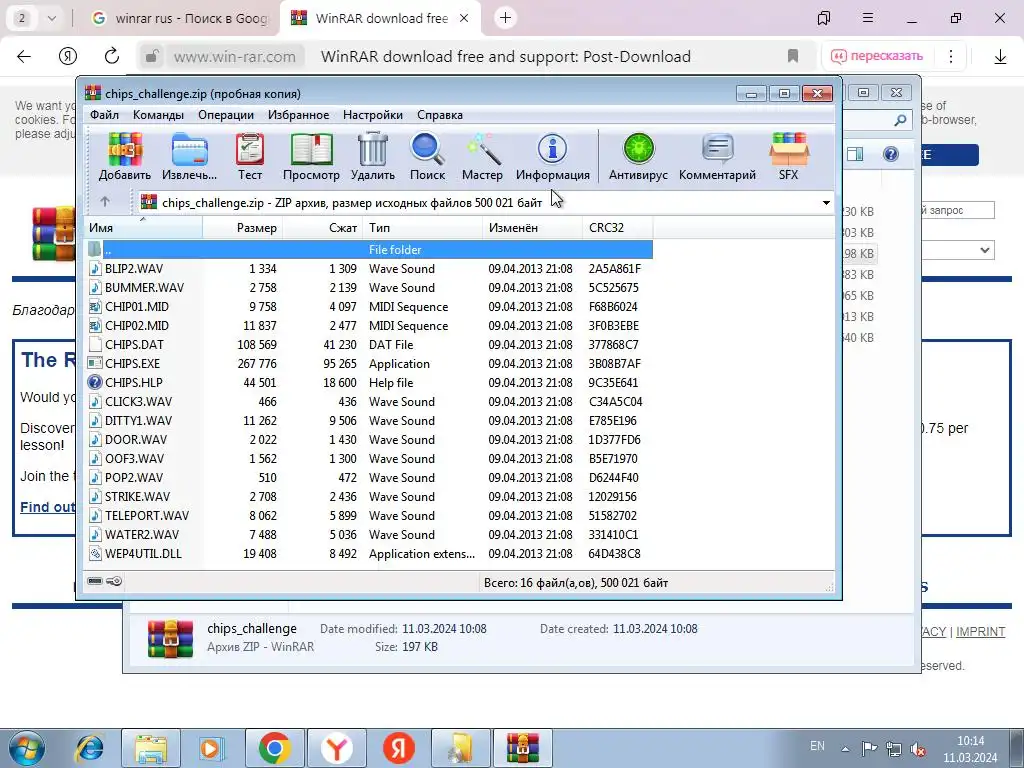This screenshot has width=1024, height=768.
Task: Open the Поиск (Find) magnifier tool
Action: 427,157
